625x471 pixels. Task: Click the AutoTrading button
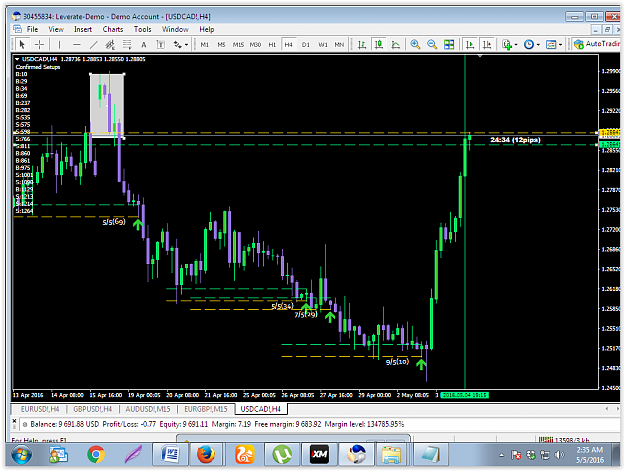597,44
